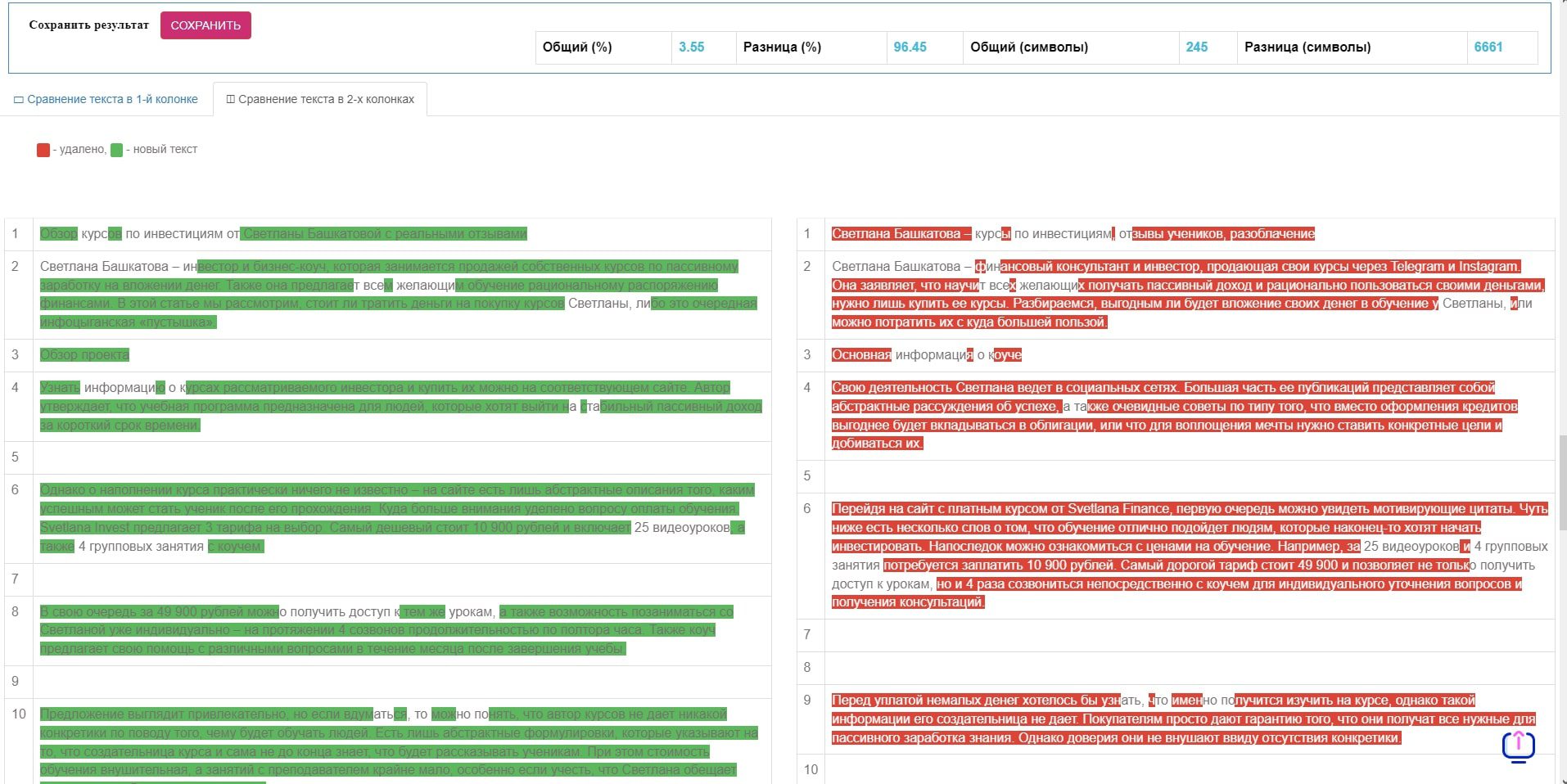Click right paragraph starting Перед уплатой немалых денег
Viewport: 1567px width, 784px height.
pos(1184,719)
